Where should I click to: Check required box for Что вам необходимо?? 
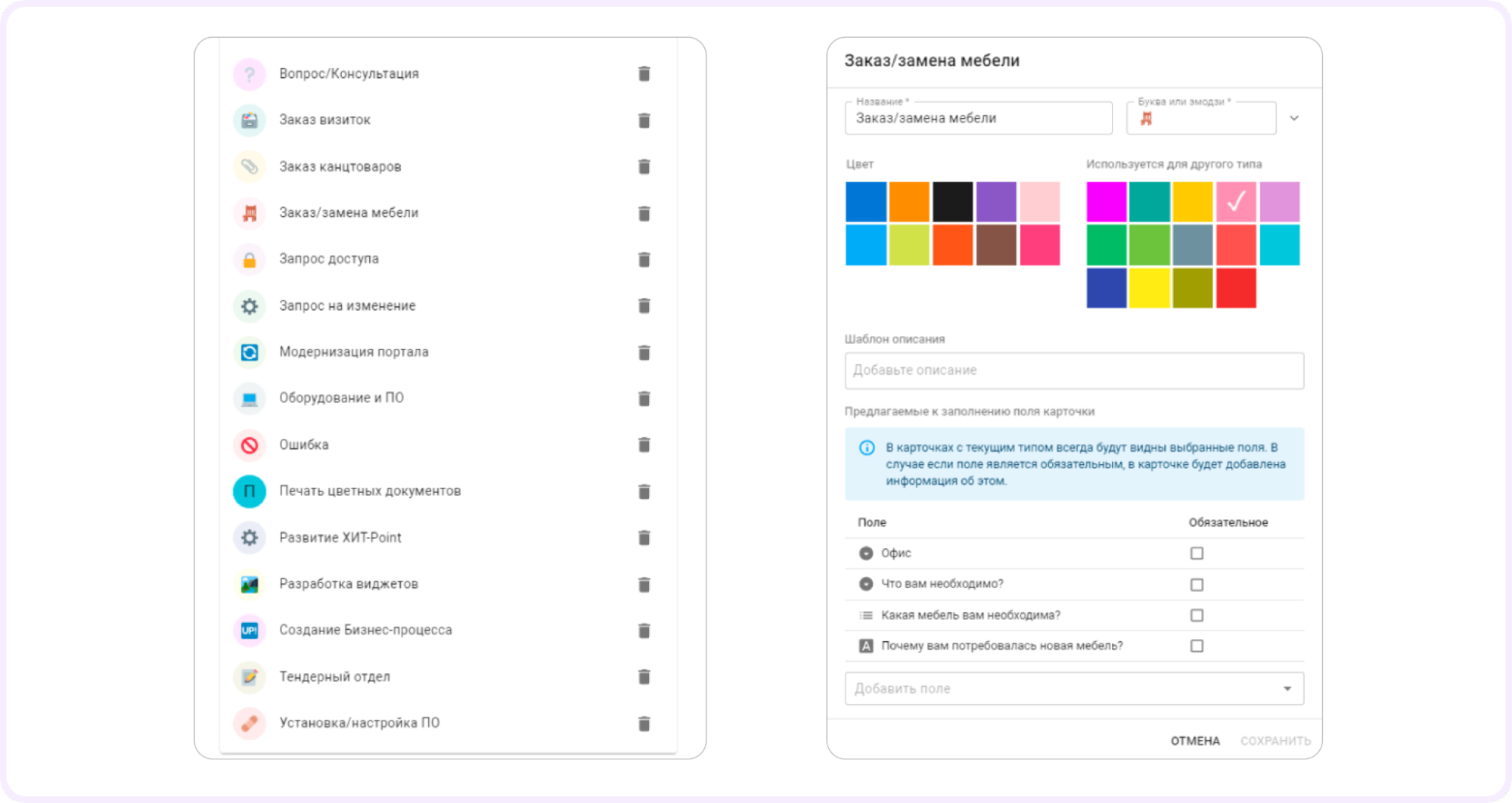pos(1197,584)
